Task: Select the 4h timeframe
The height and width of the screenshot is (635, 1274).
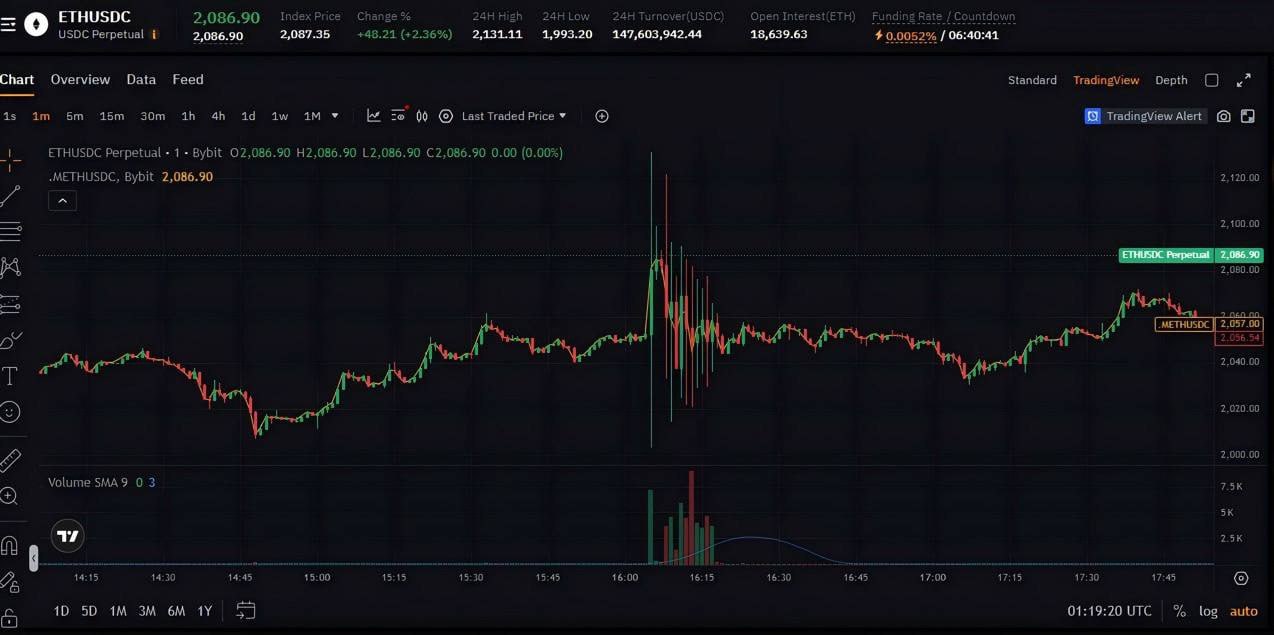Action: tap(218, 116)
